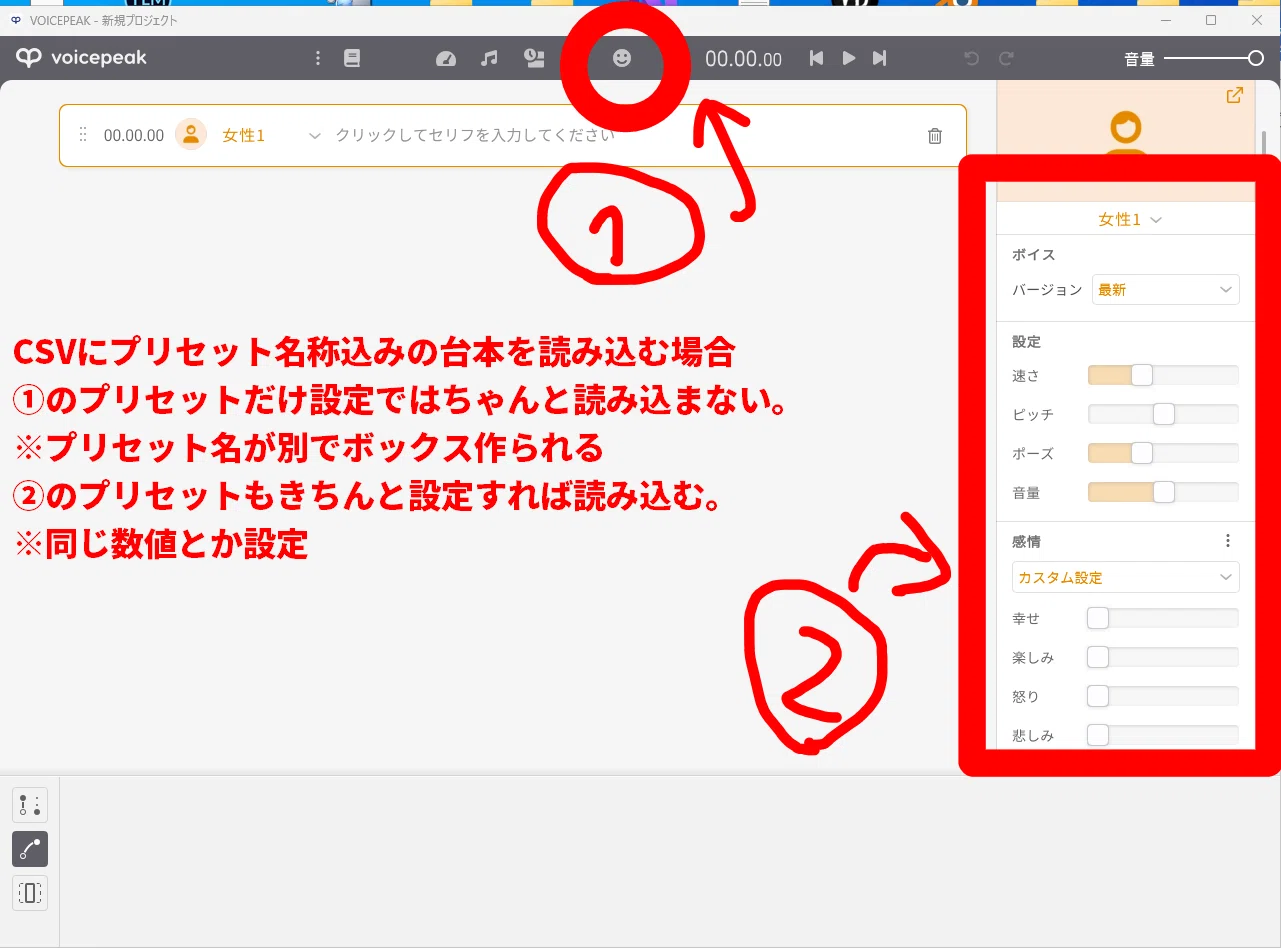1281x949 pixels.
Task: Click the 感情 section heading
Action: [1027, 541]
